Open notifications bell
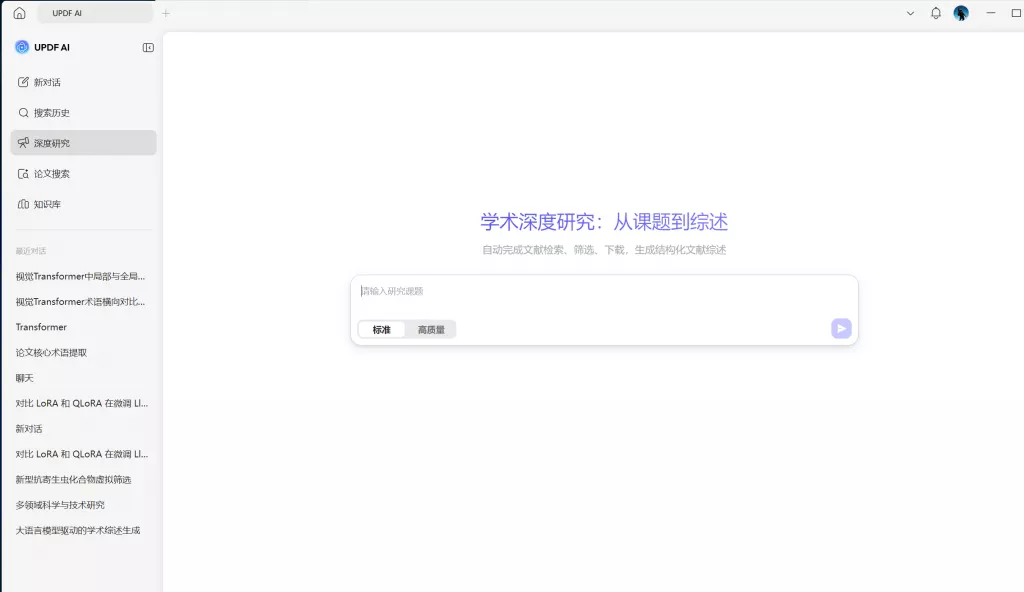This screenshot has width=1024, height=592. point(935,13)
